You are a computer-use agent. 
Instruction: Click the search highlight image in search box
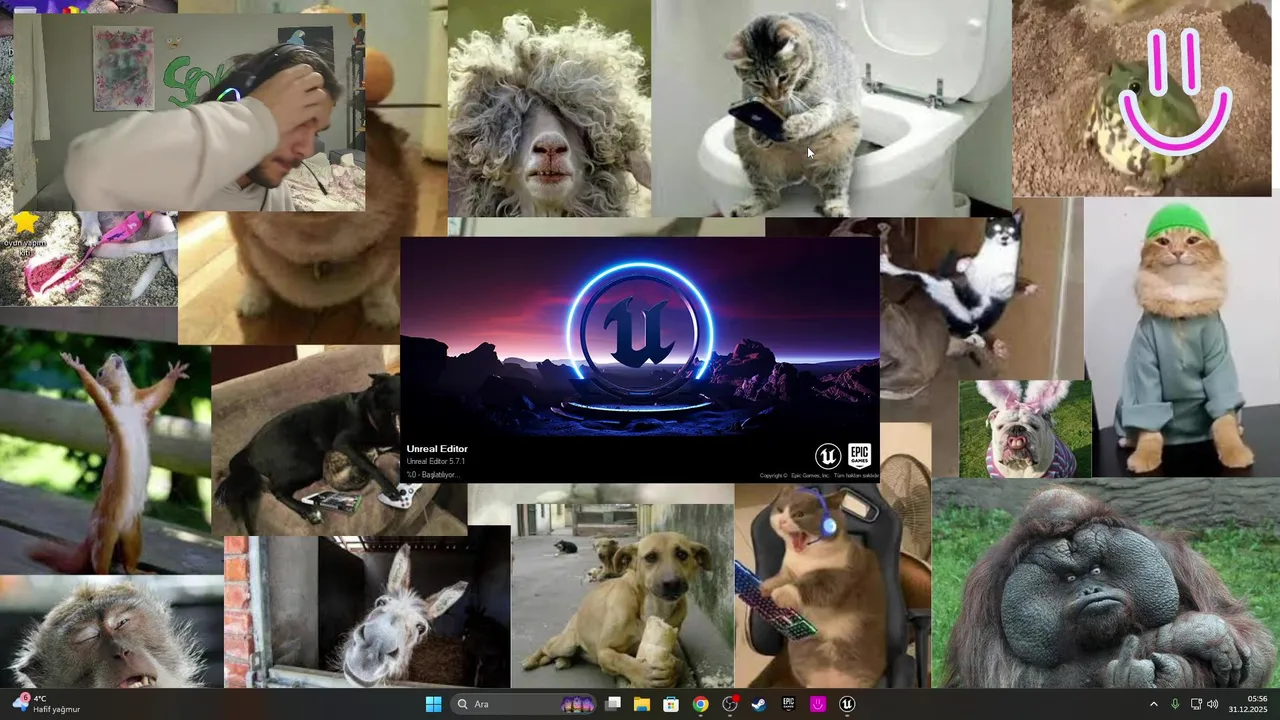click(579, 704)
